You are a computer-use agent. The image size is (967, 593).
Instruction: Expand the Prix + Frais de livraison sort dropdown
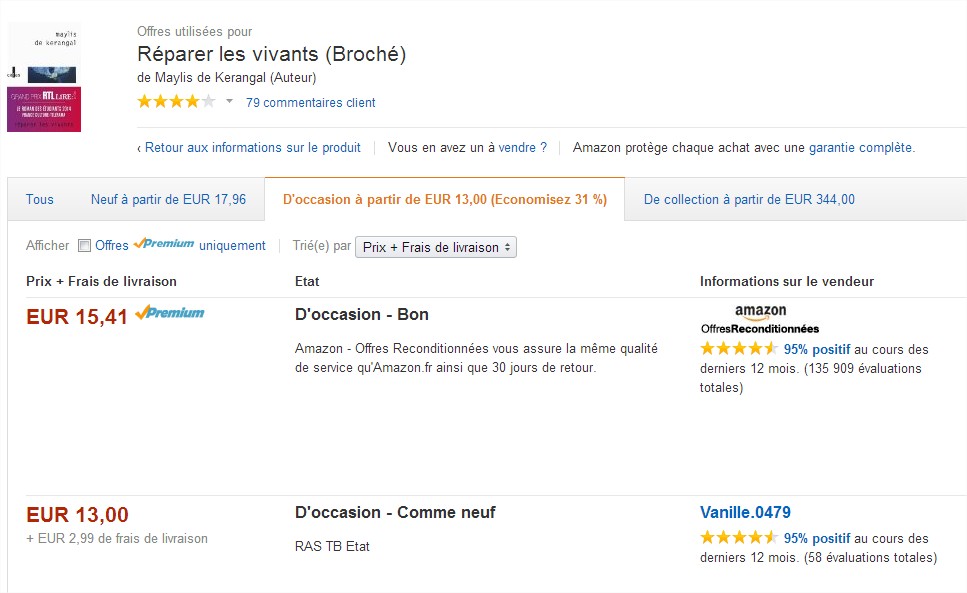435,247
